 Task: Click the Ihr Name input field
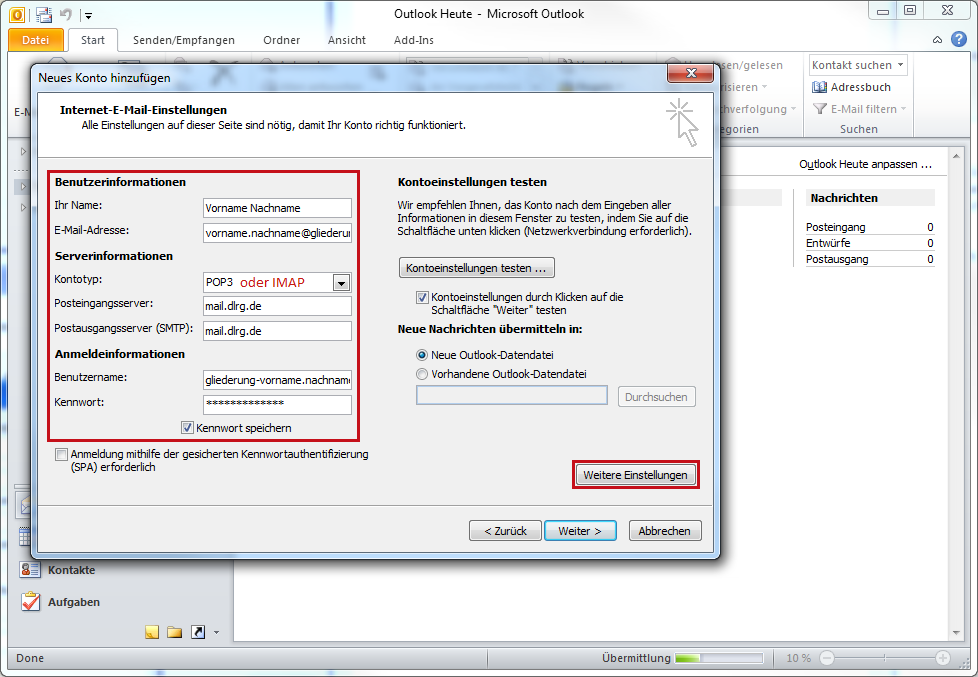277,208
